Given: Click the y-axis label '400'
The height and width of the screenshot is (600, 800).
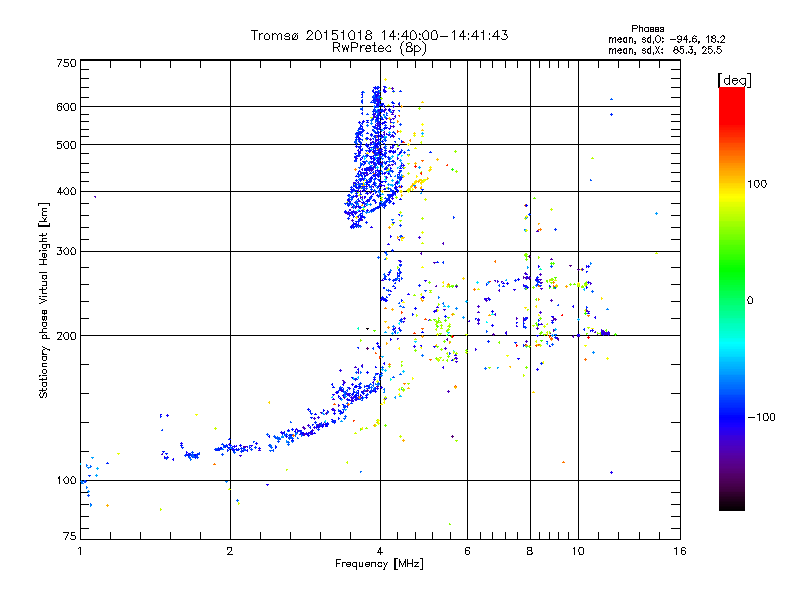Looking at the screenshot, I should (x=66, y=191).
